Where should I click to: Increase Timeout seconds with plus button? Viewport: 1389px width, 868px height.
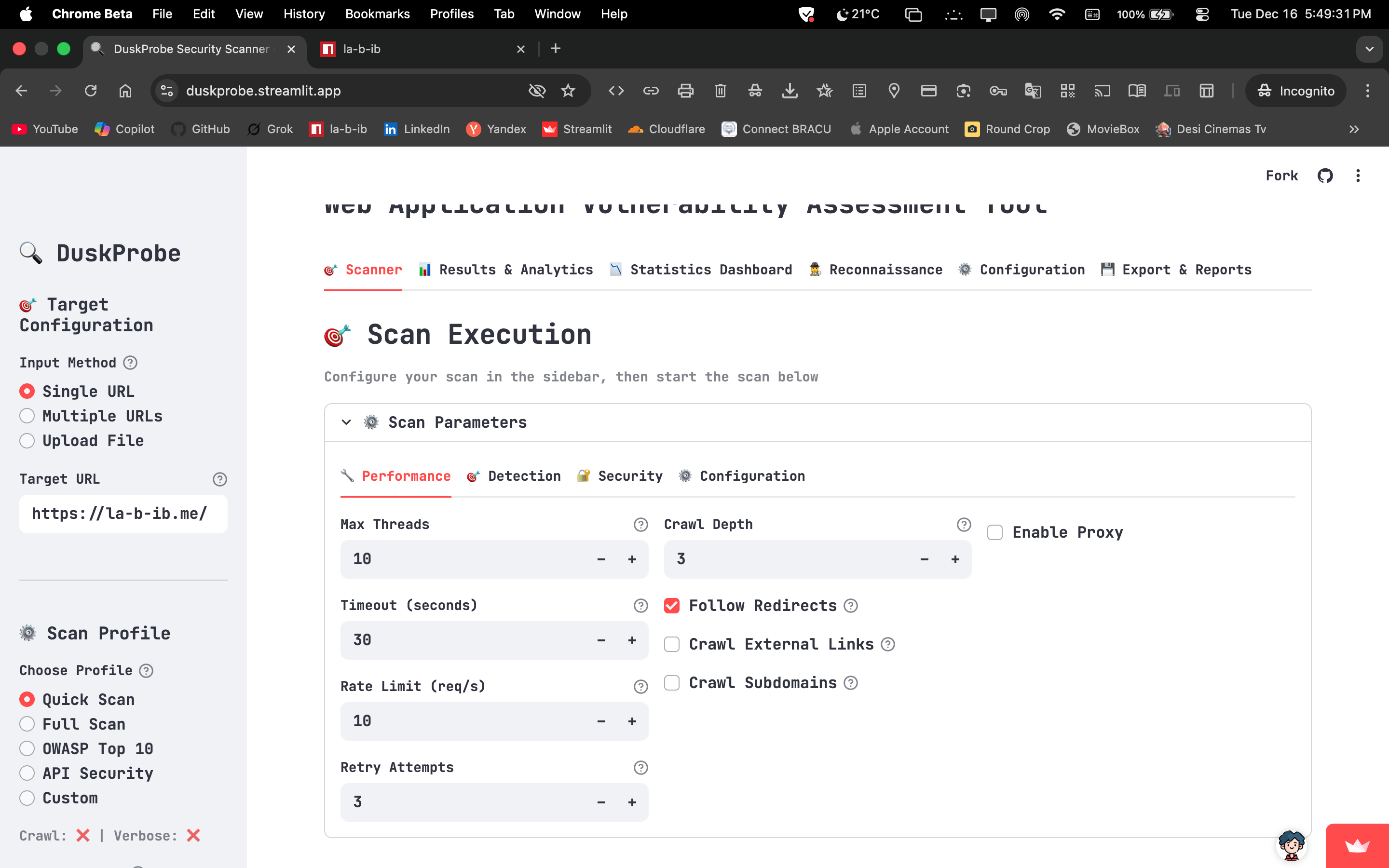(x=632, y=640)
